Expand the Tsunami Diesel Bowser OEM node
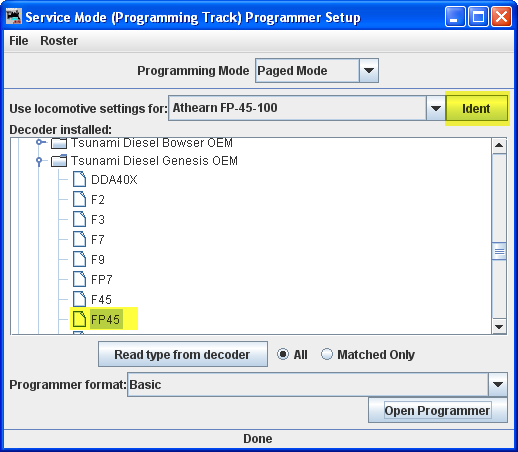Screen dimensions: 518x452 coord(39,142)
